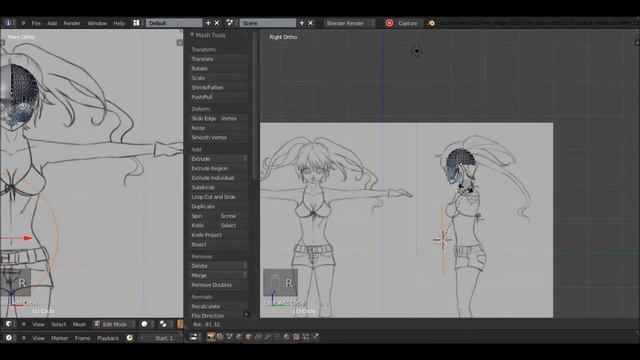Click the Loop Cut and Slide button

pyautogui.click(x=219, y=197)
